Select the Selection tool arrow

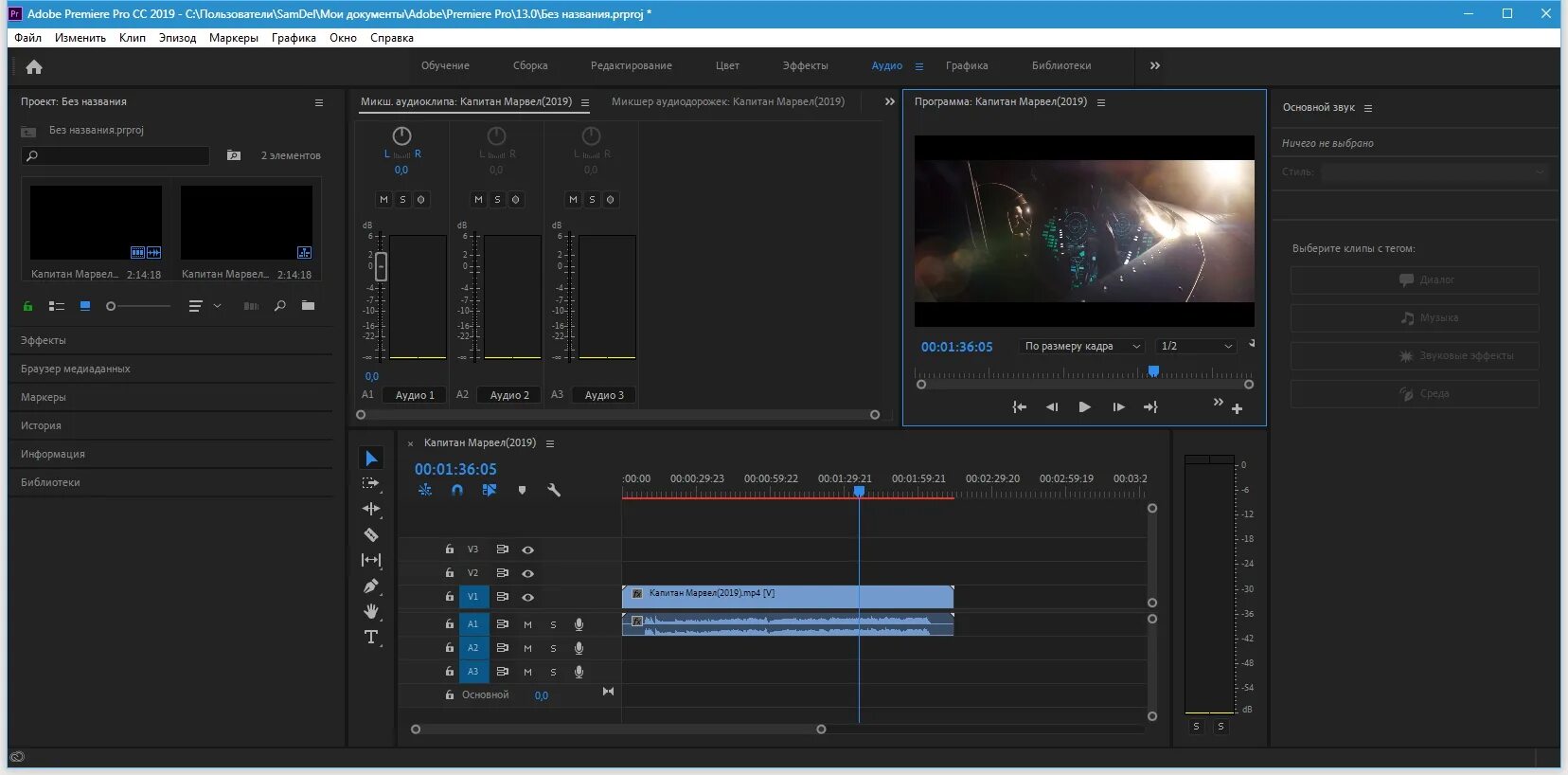(371, 459)
